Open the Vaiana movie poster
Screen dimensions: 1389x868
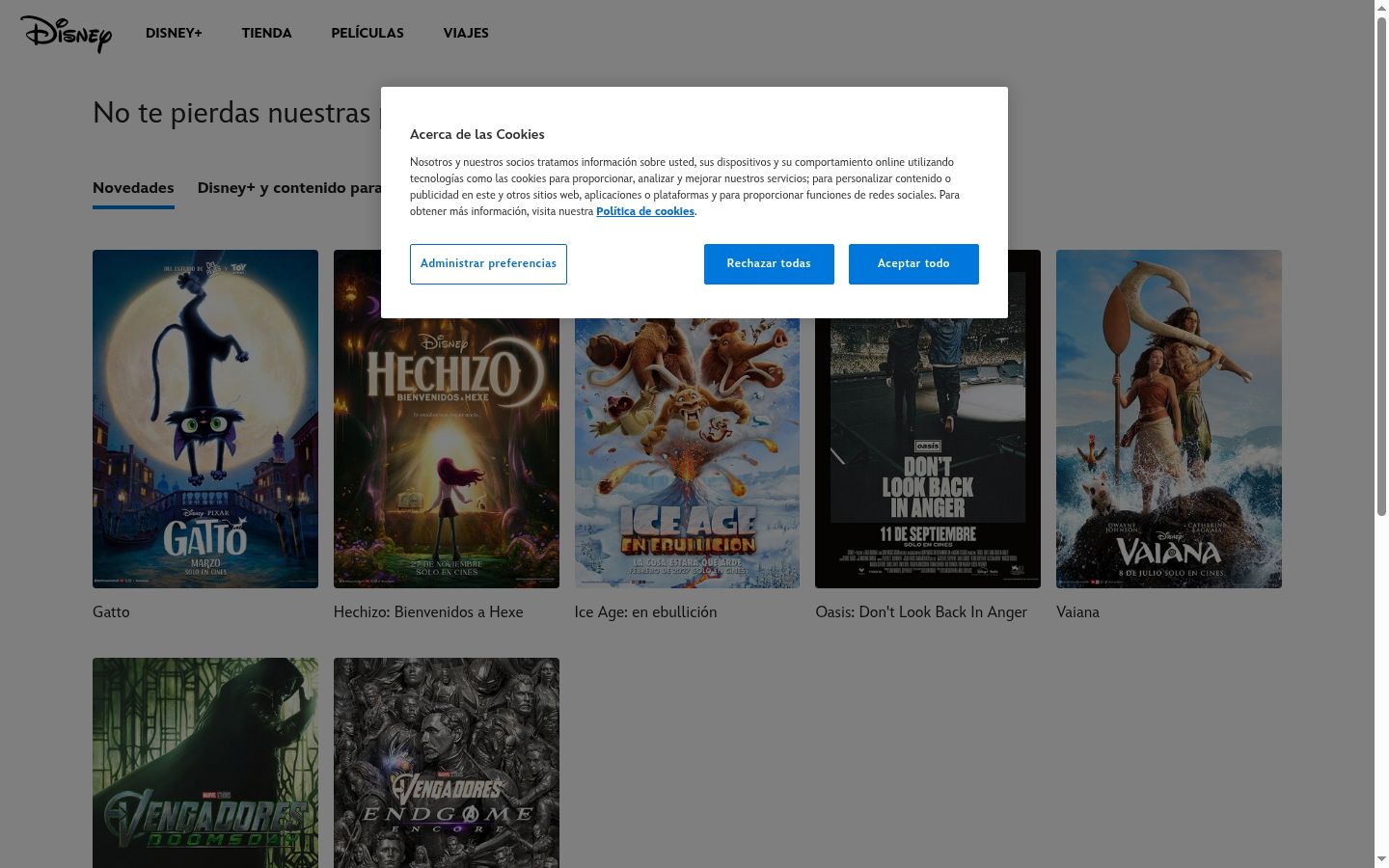coord(1169,419)
